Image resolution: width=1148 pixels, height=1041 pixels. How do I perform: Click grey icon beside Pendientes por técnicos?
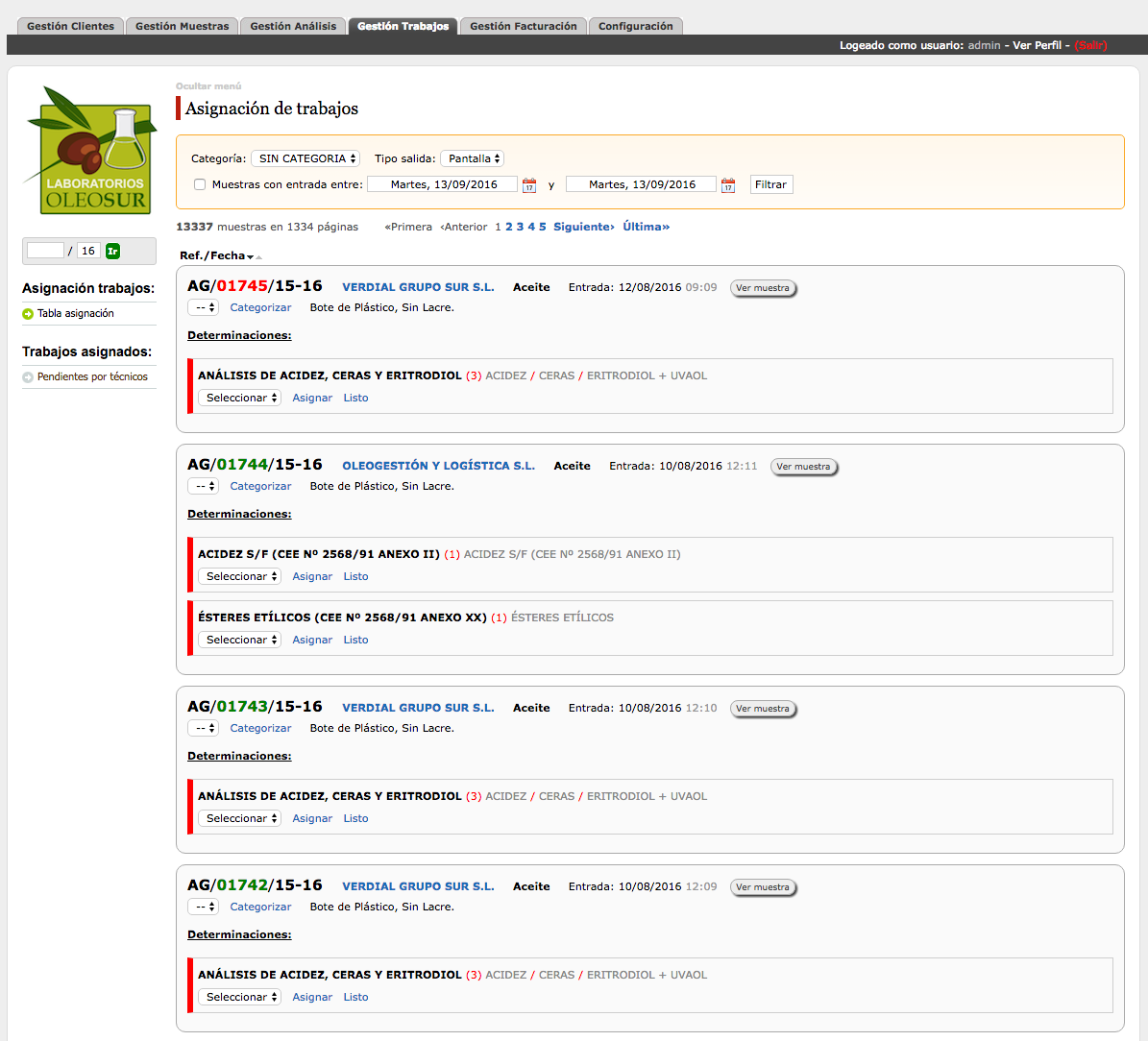28,377
